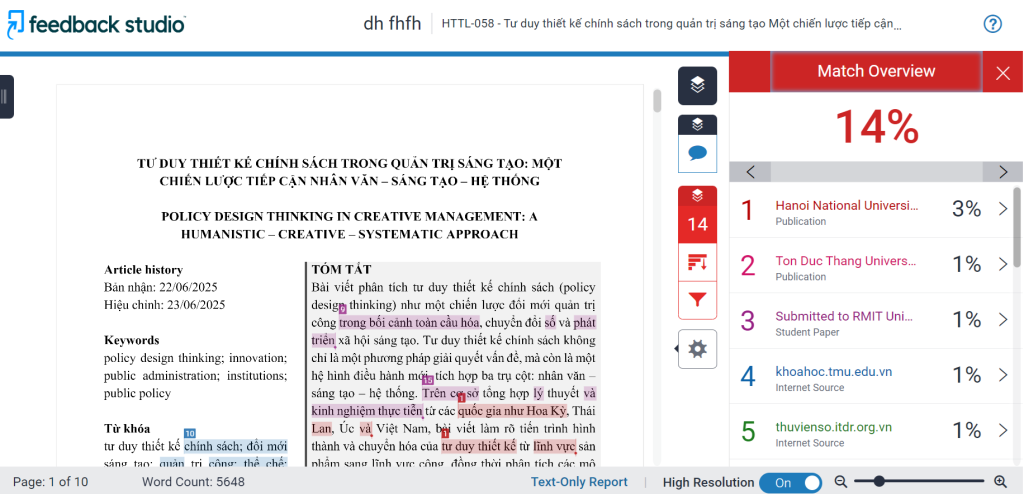Click the TÓM TẮT heading
The height and width of the screenshot is (494, 1024).
pyautogui.click(x=342, y=269)
